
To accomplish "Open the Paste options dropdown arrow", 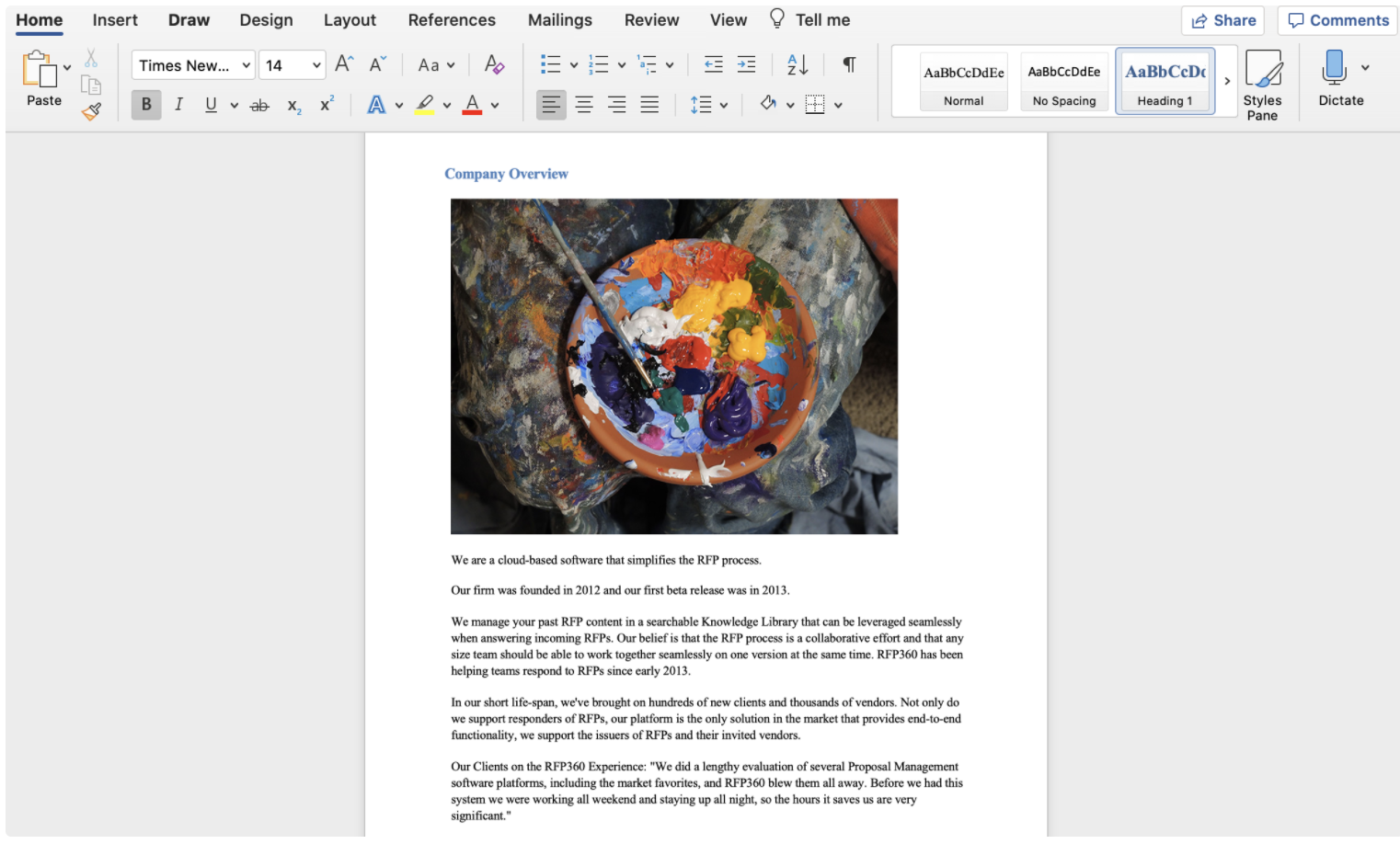I will click(67, 68).
